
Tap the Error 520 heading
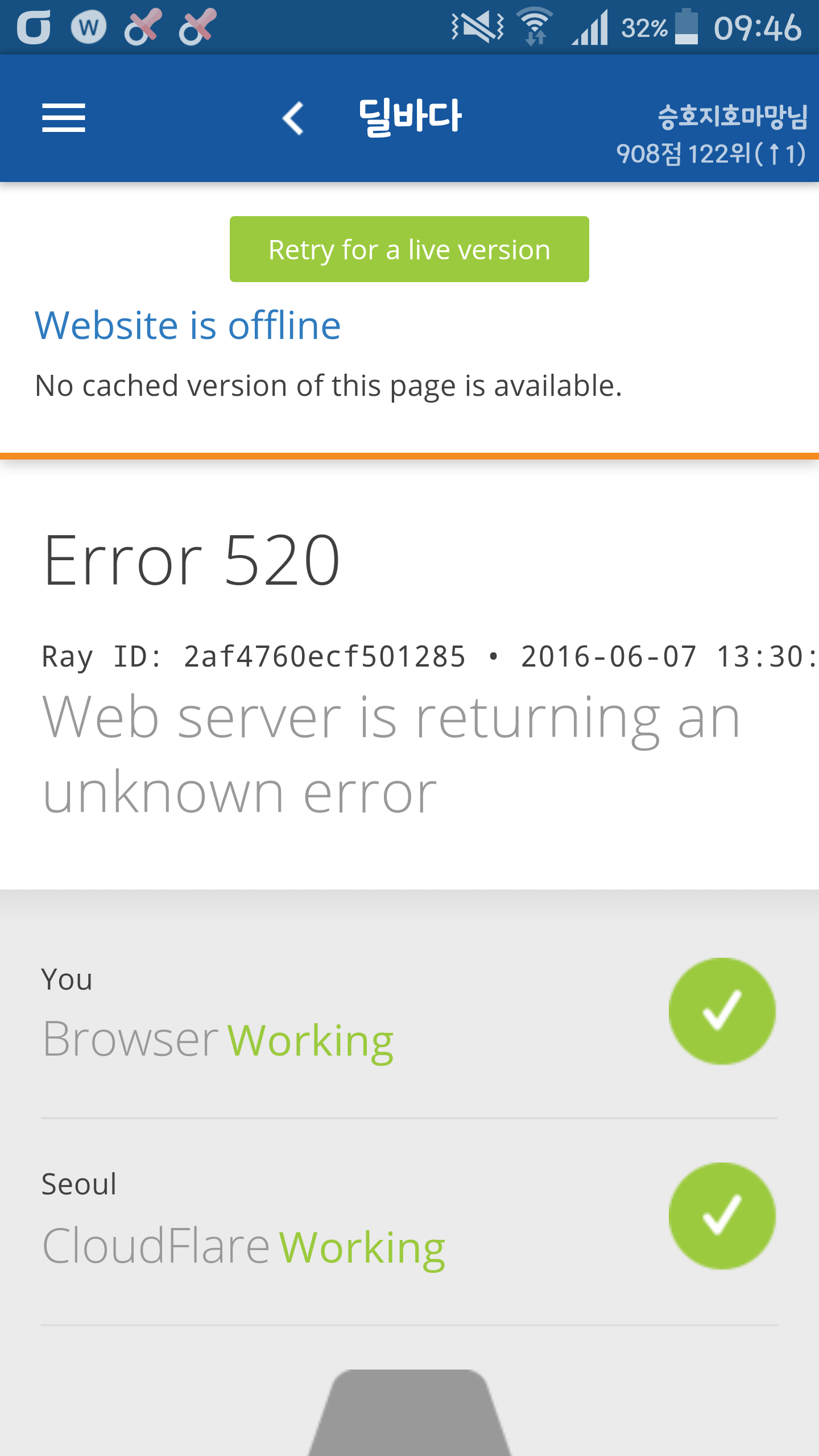point(192,561)
